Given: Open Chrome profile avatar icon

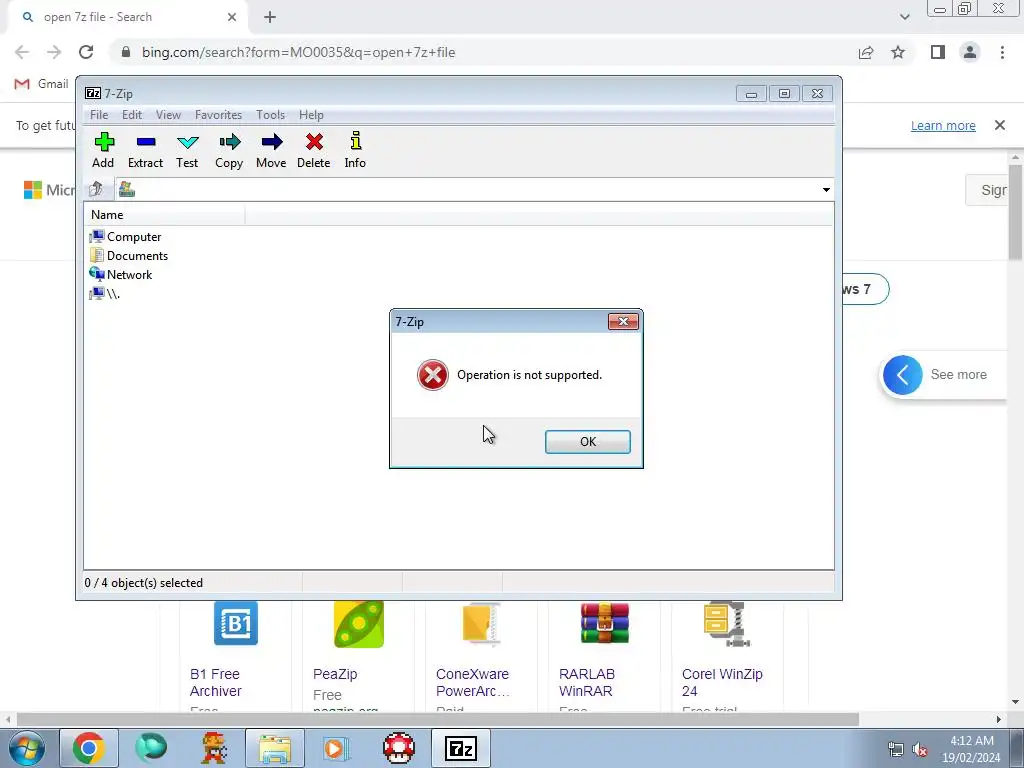Looking at the screenshot, I should [x=970, y=52].
